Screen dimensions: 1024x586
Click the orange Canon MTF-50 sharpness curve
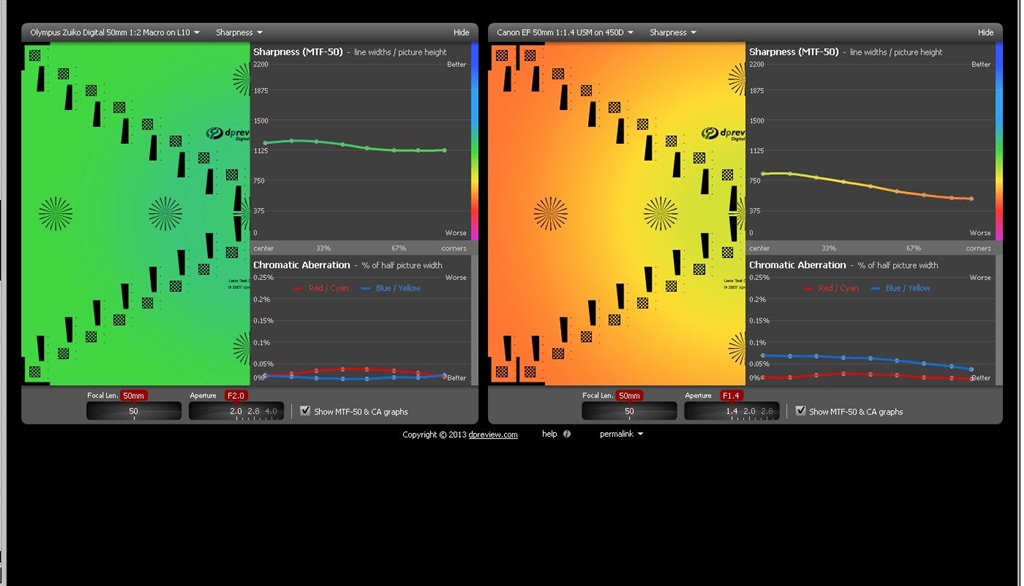point(869,186)
